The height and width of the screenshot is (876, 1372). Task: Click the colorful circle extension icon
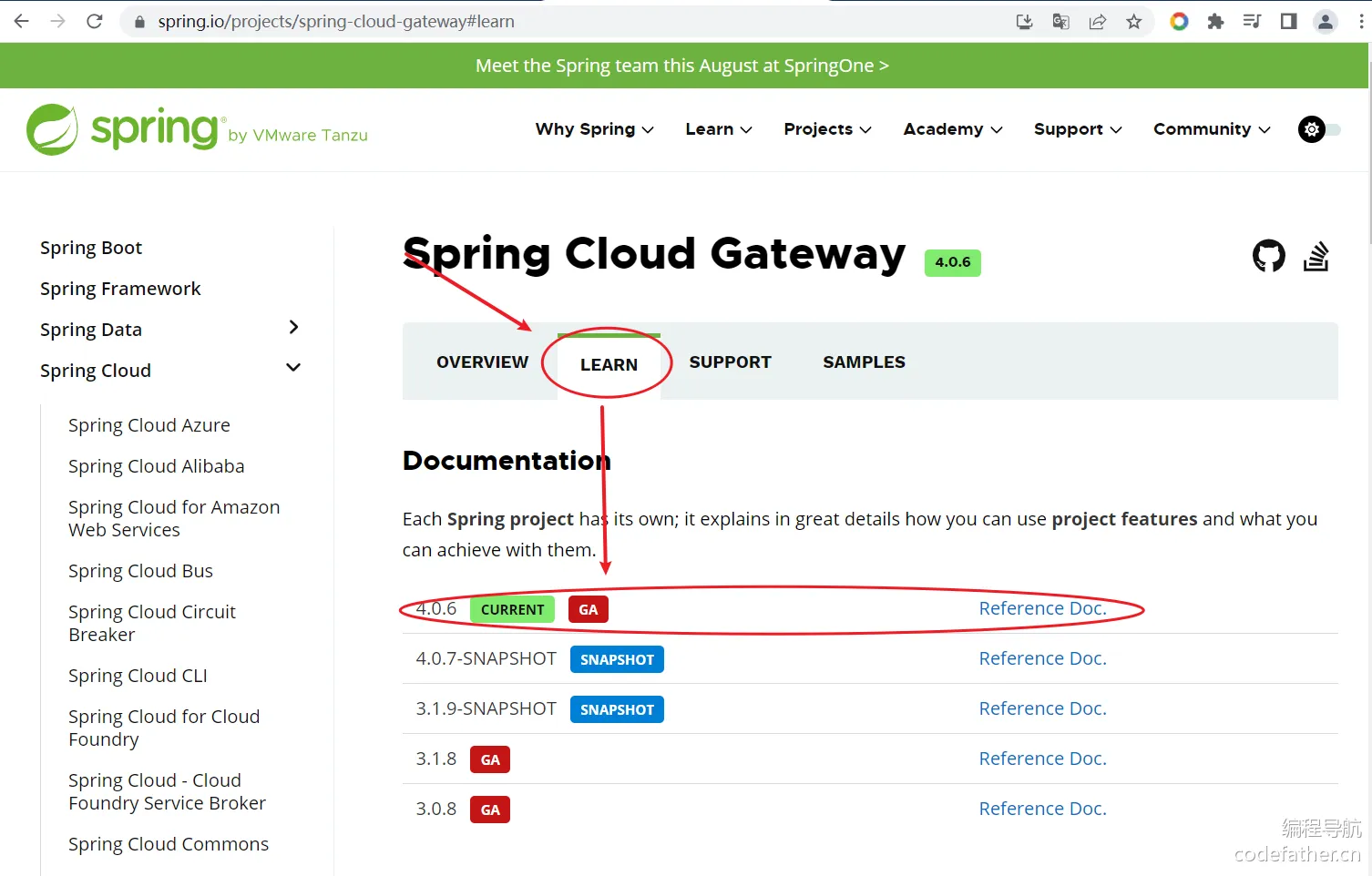1179,21
